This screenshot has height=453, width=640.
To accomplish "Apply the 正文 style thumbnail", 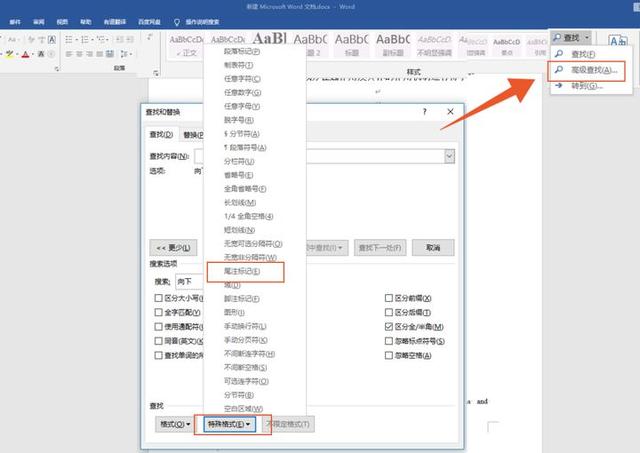I will pyautogui.click(x=186, y=45).
